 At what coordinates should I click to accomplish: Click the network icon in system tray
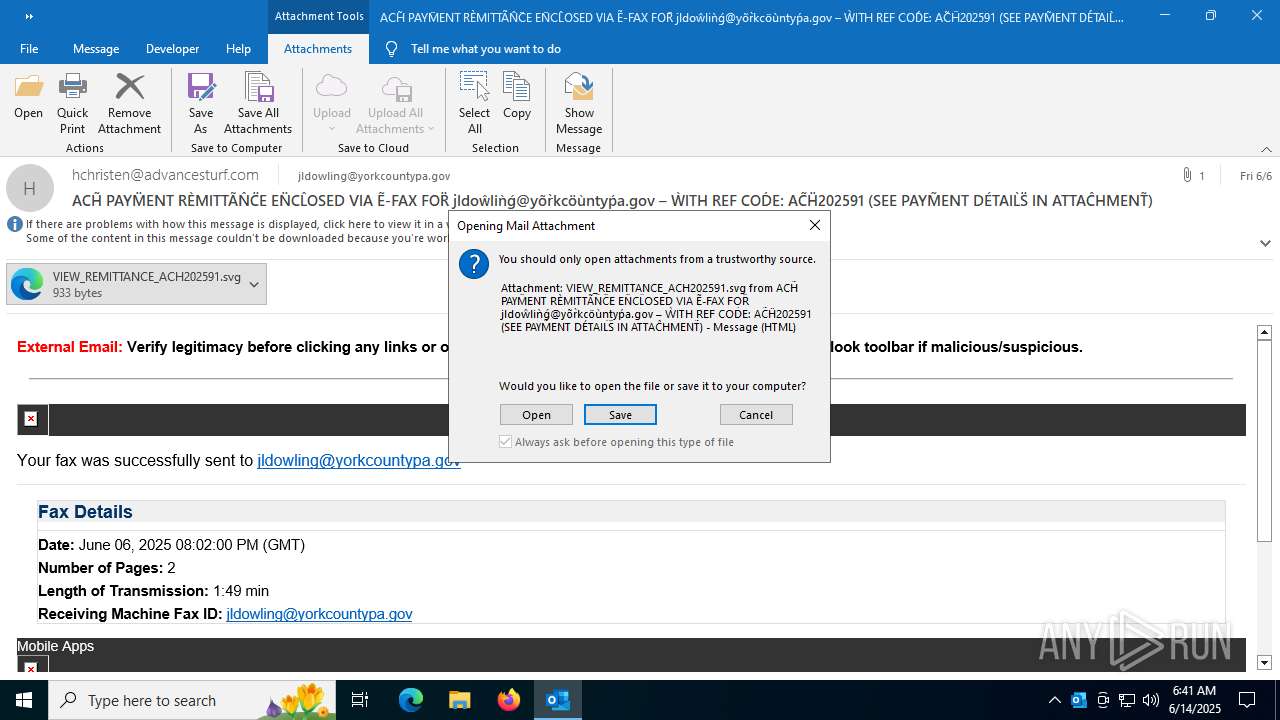point(1127,700)
